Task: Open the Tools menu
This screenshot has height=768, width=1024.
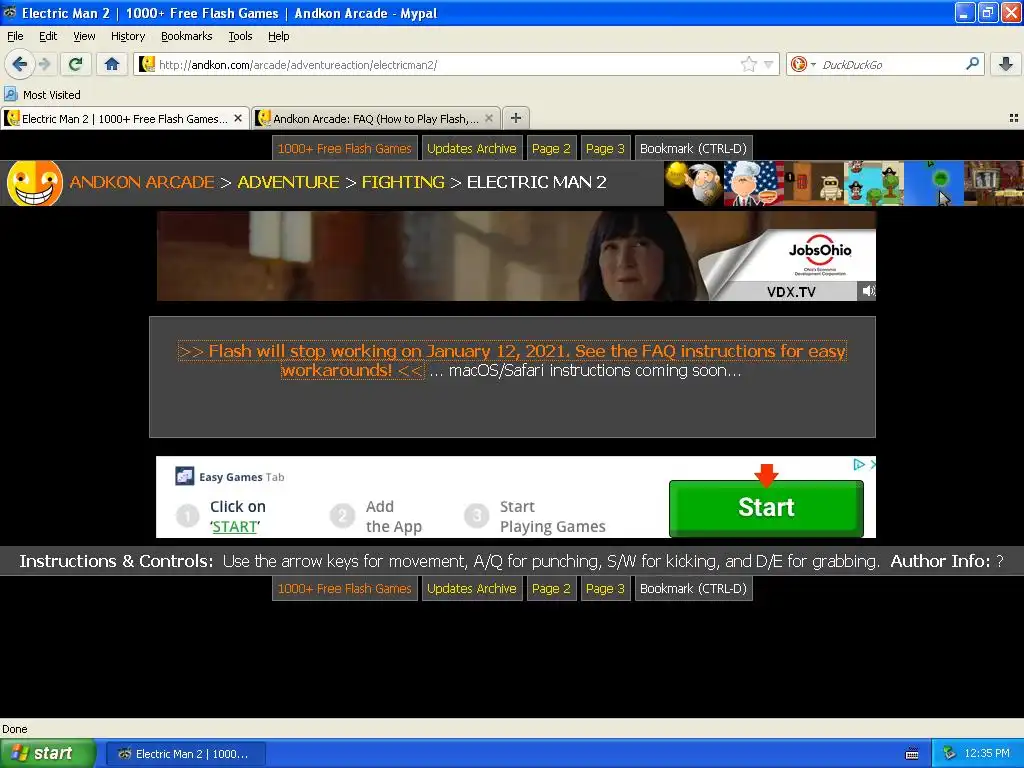Action: (x=240, y=36)
